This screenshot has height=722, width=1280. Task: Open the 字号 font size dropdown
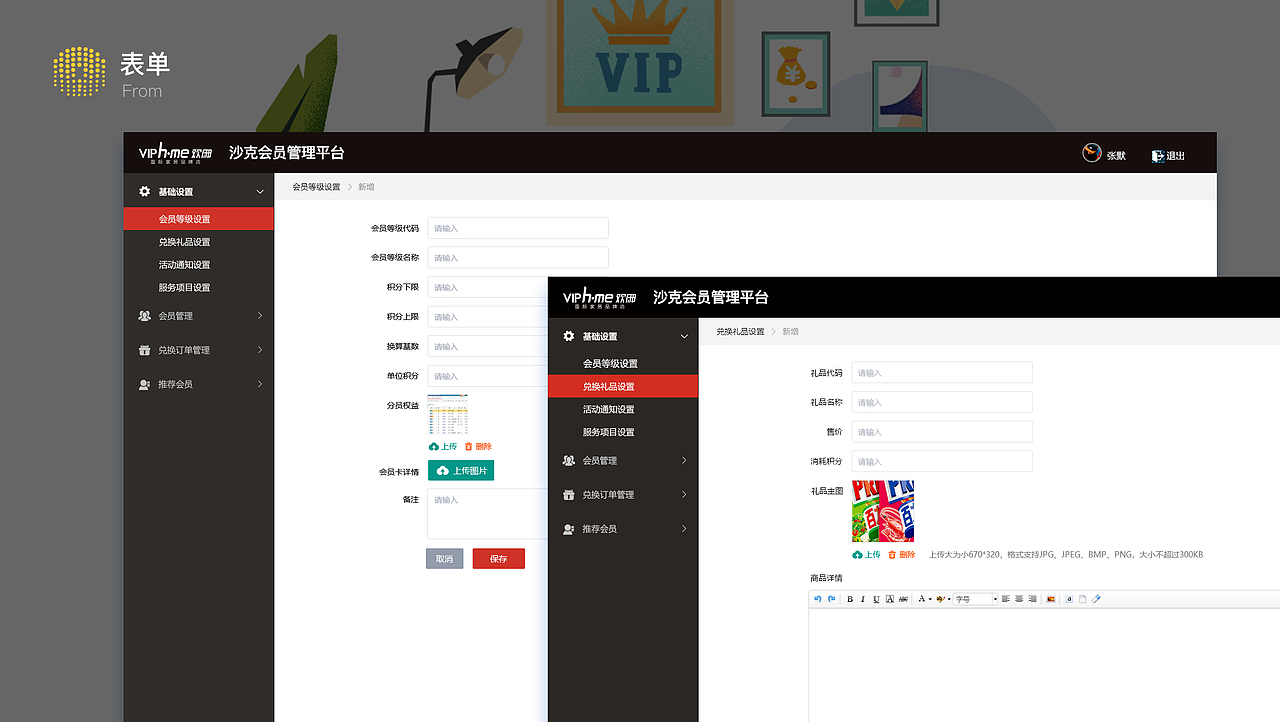[976, 599]
